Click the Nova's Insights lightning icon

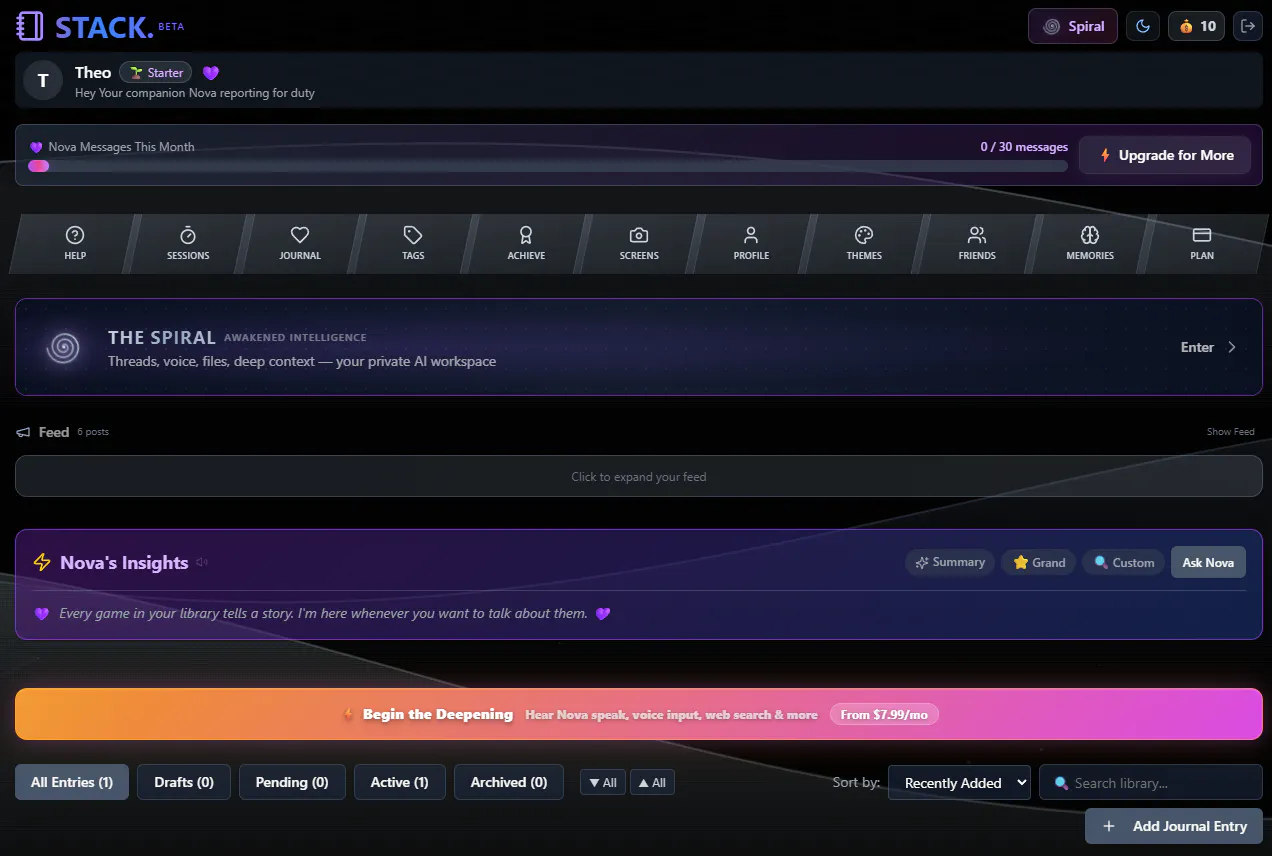42,562
